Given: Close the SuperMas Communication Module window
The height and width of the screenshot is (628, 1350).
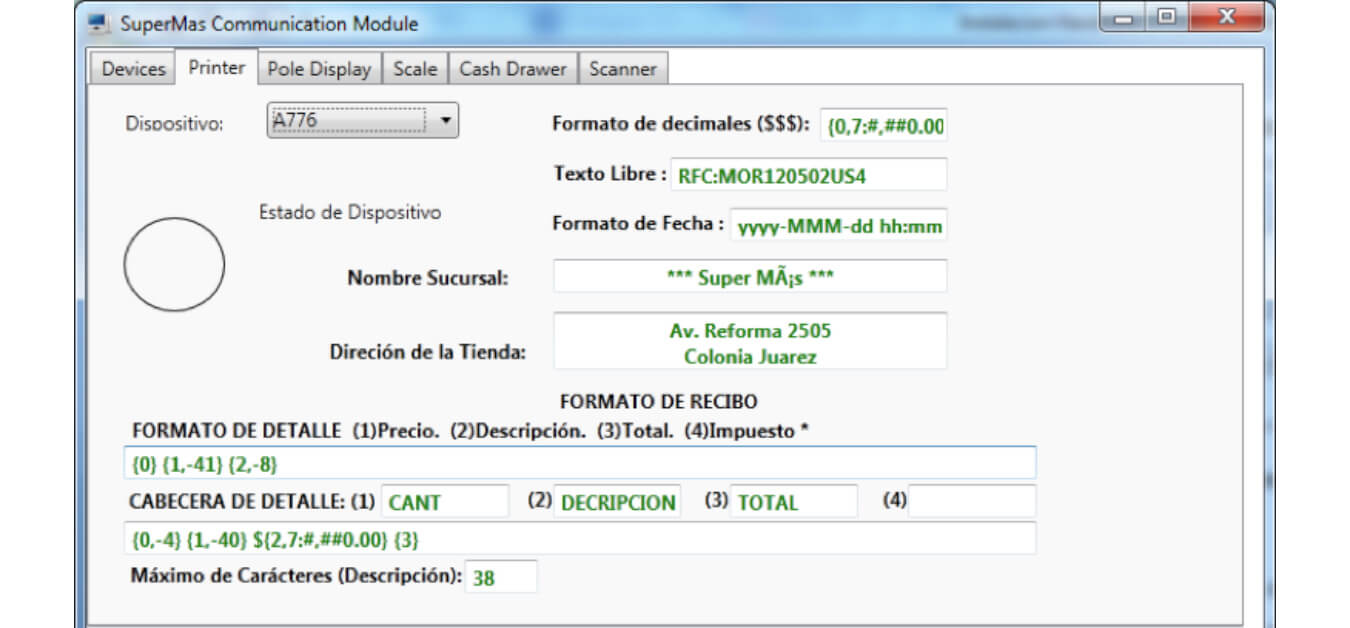Looking at the screenshot, I should click(x=1227, y=18).
